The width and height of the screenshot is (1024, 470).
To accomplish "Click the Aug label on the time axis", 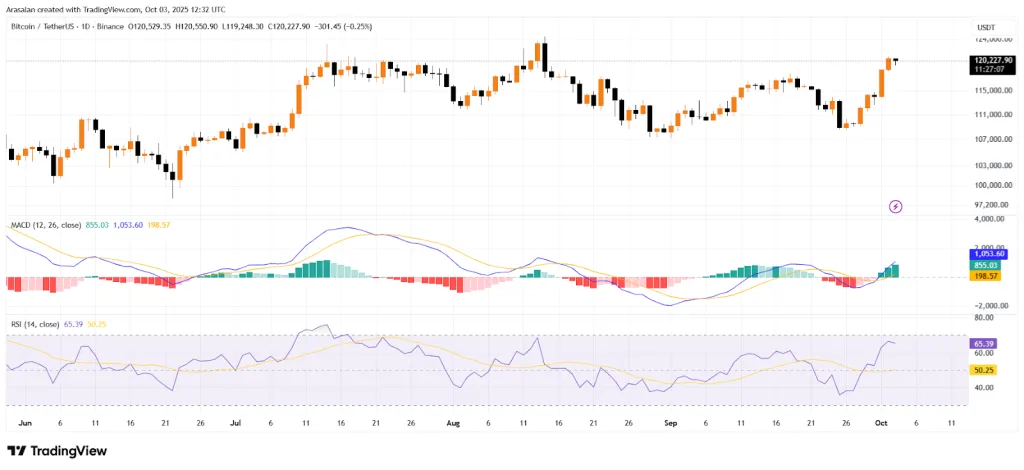I will [x=452, y=423].
